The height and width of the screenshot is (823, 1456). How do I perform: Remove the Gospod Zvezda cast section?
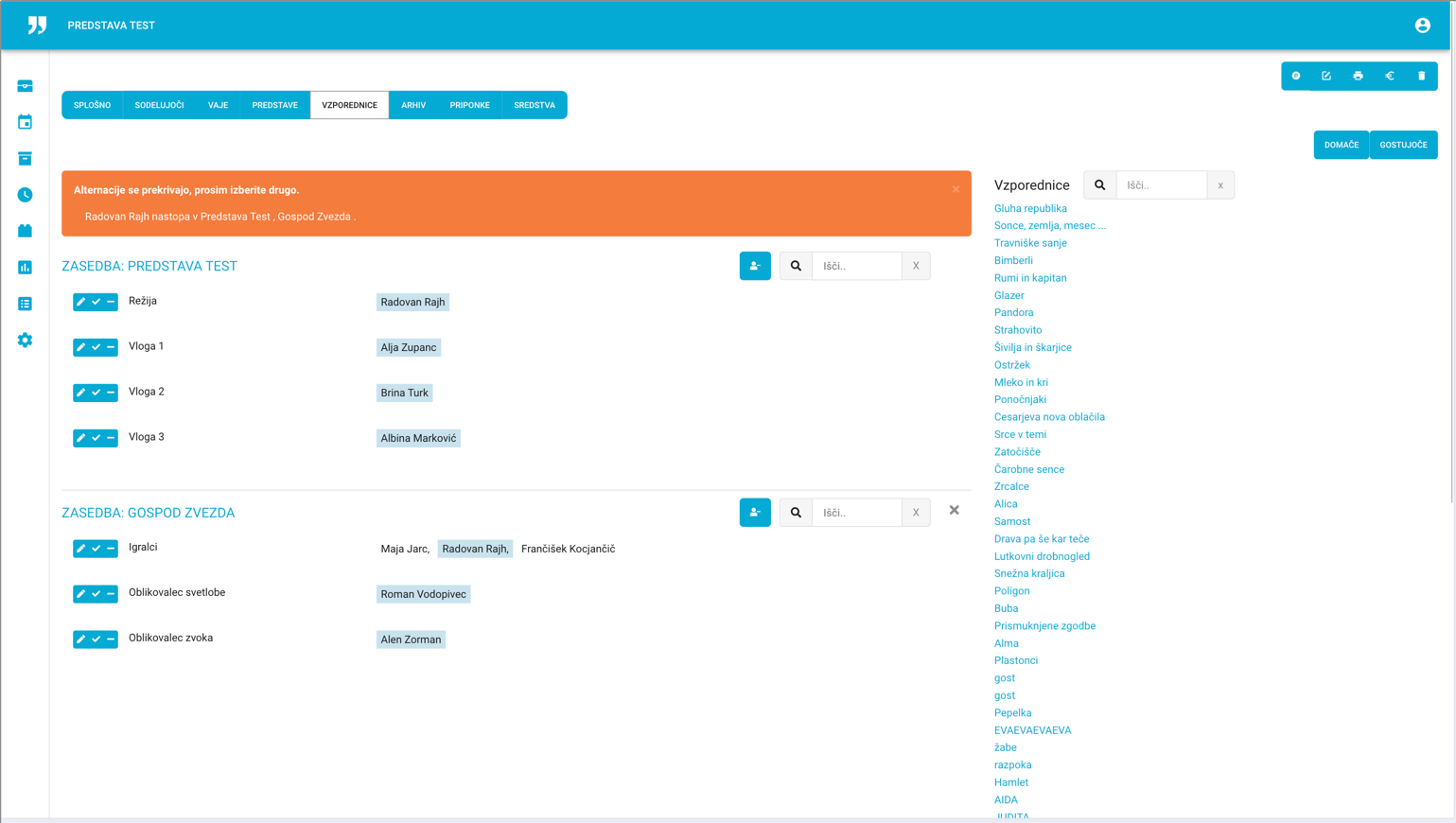click(x=954, y=511)
